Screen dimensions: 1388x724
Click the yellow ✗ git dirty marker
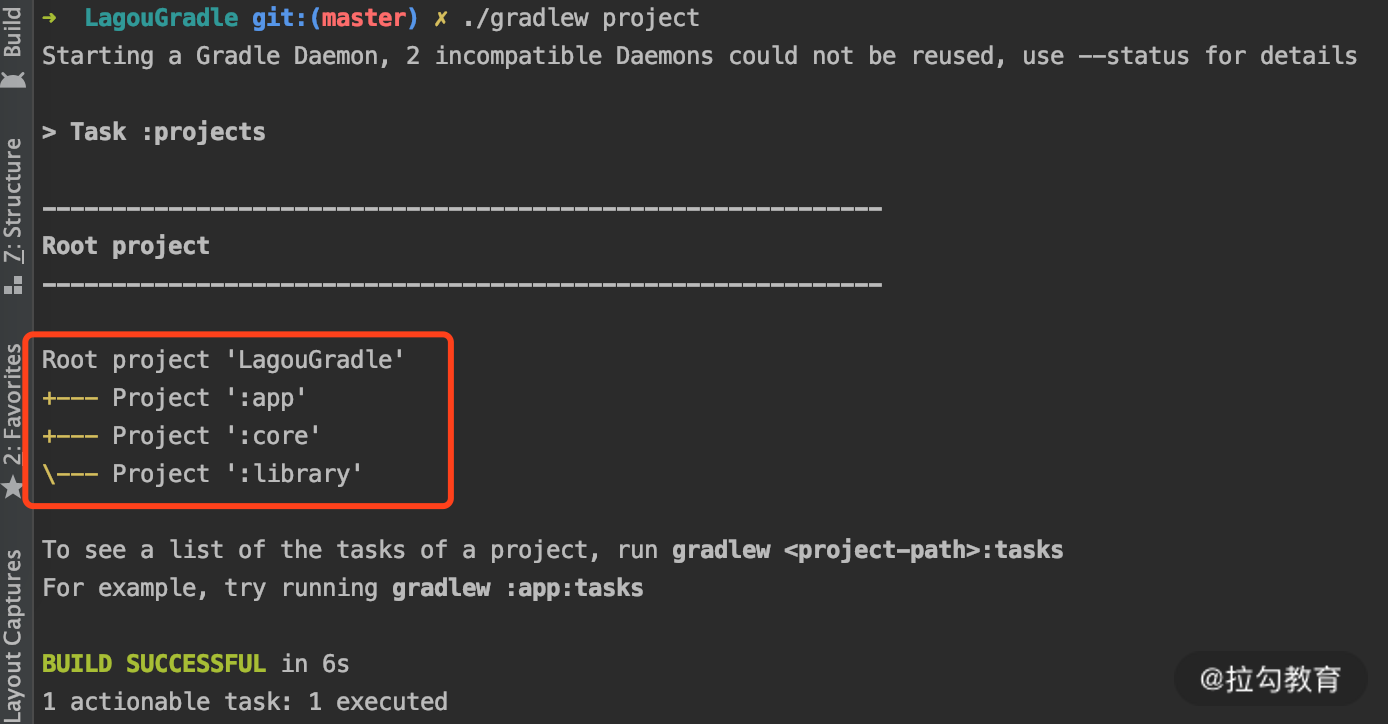pos(441,18)
